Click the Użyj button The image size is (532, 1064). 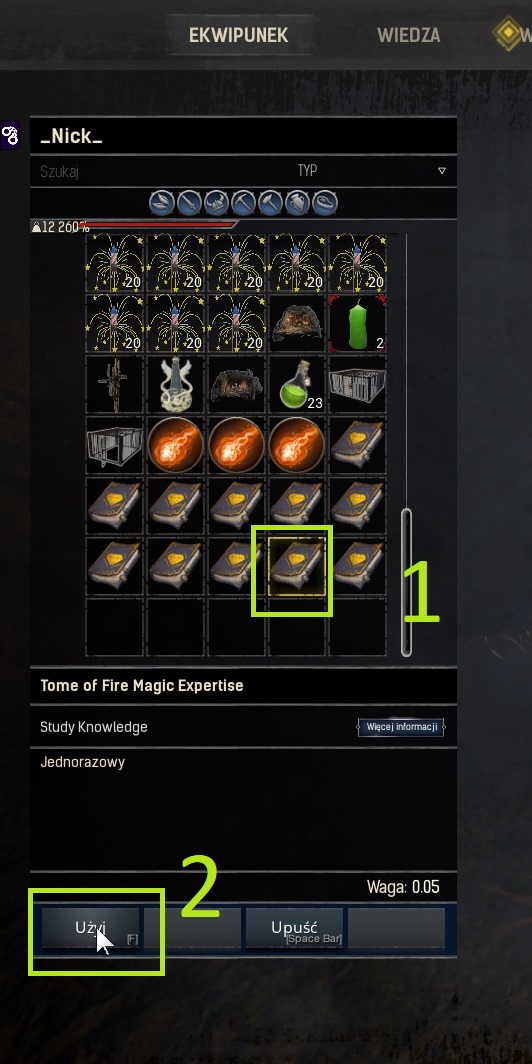pyautogui.click(x=90, y=928)
